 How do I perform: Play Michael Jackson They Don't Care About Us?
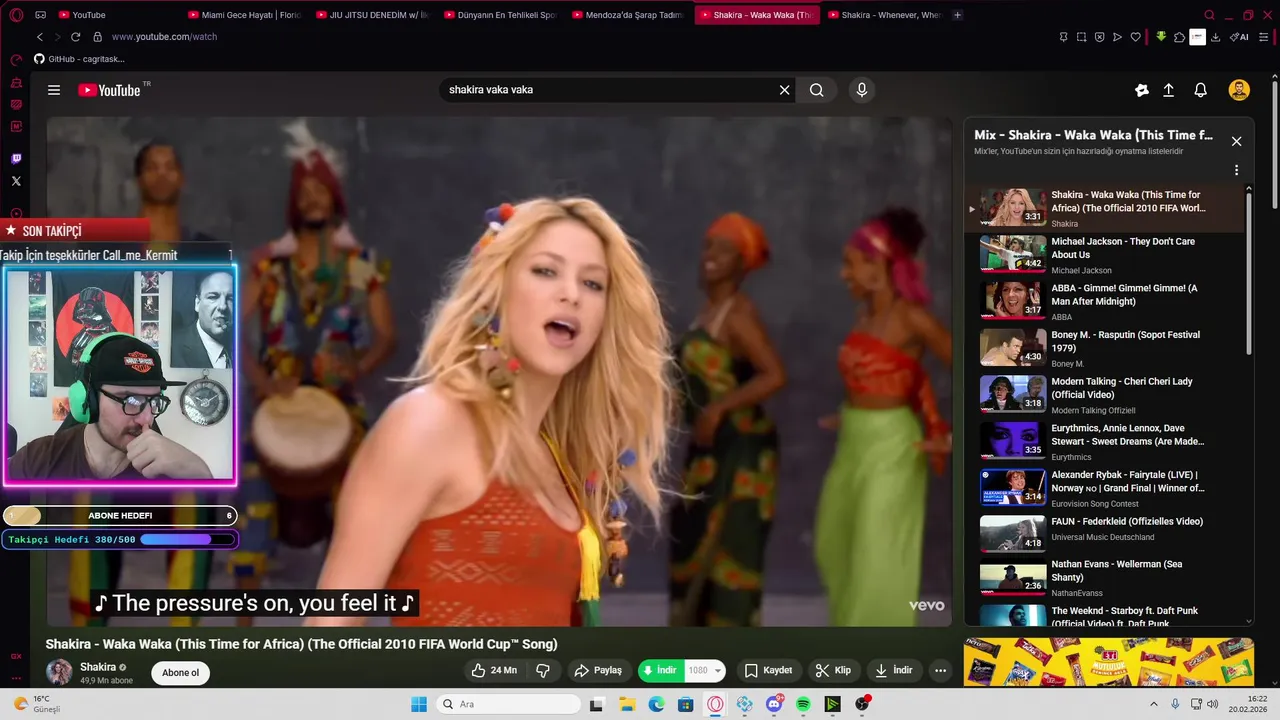(x=1104, y=255)
